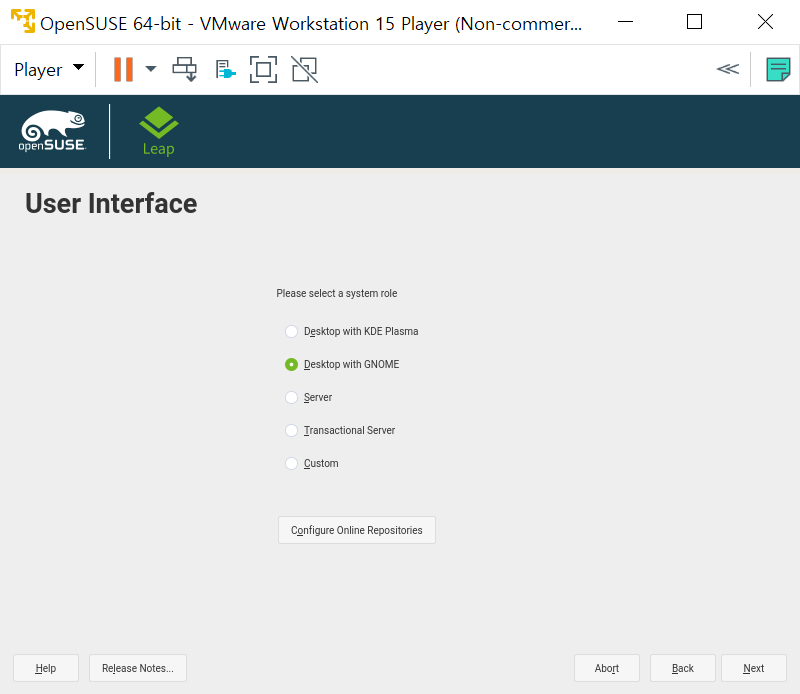Click 'Please select a system role' label
The image size is (800, 694).
tap(337, 293)
